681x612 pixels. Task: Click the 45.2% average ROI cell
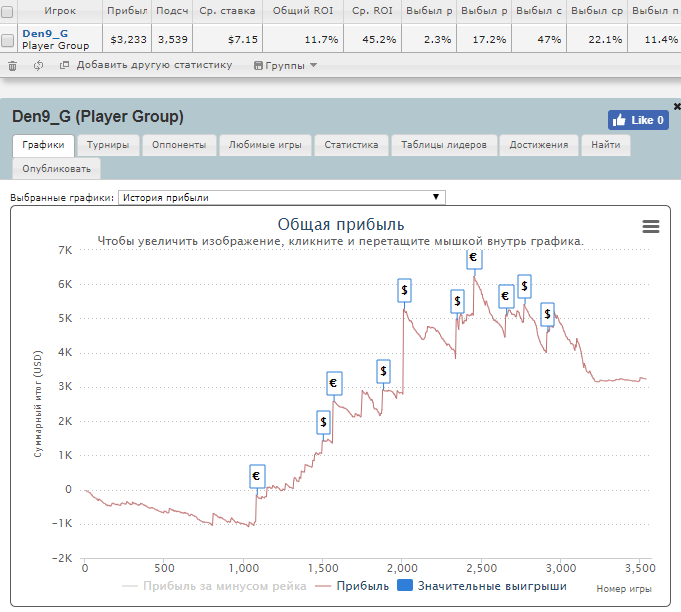pyautogui.click(x=373, y=39)
